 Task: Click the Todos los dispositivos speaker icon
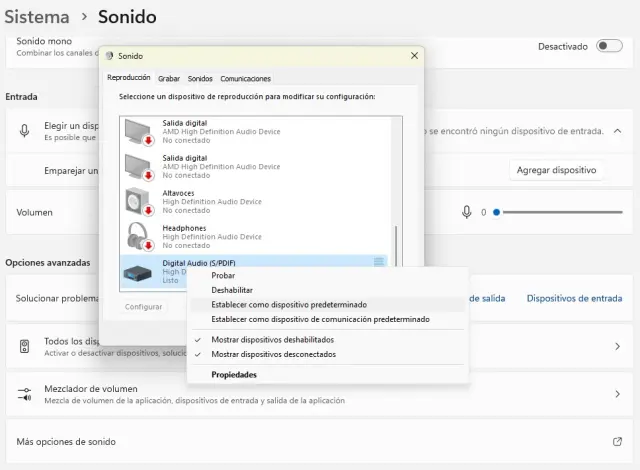tap(25, 346)
